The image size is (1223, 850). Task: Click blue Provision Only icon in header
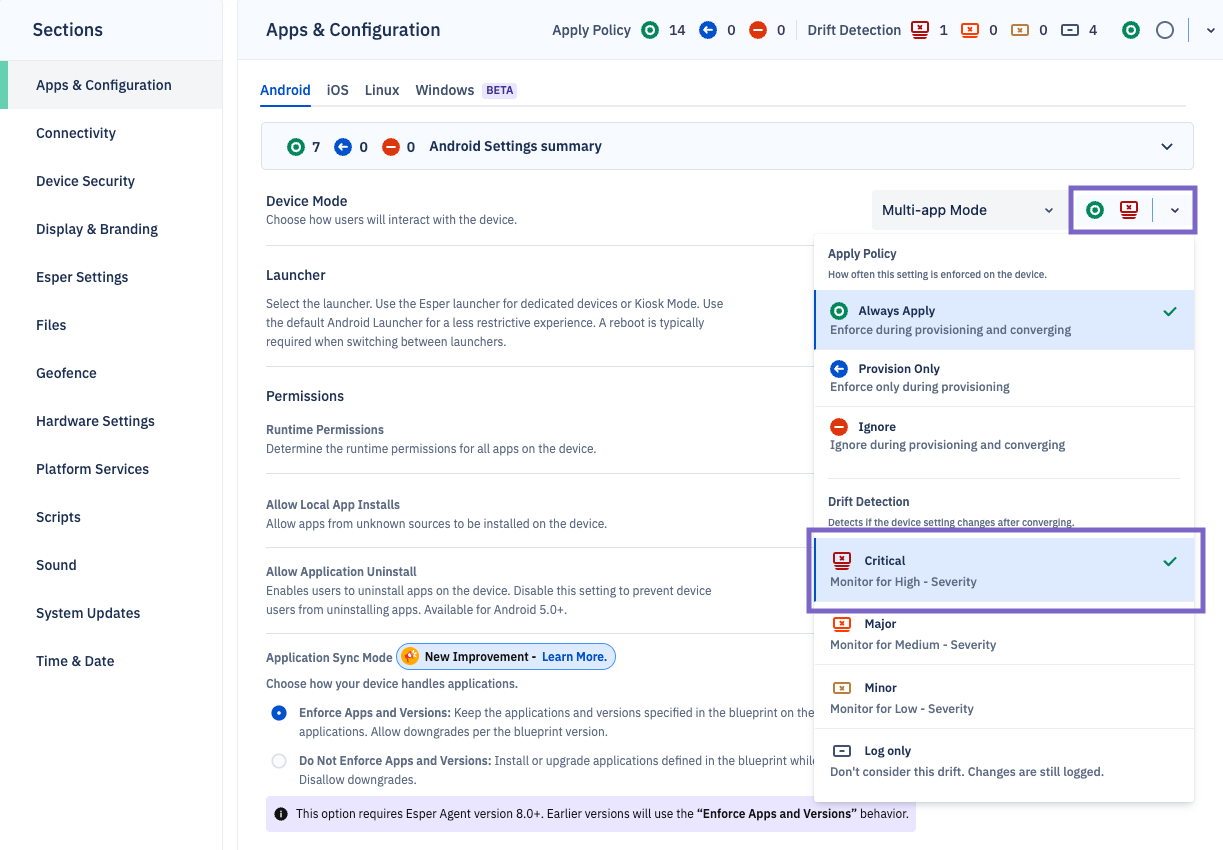708,30
